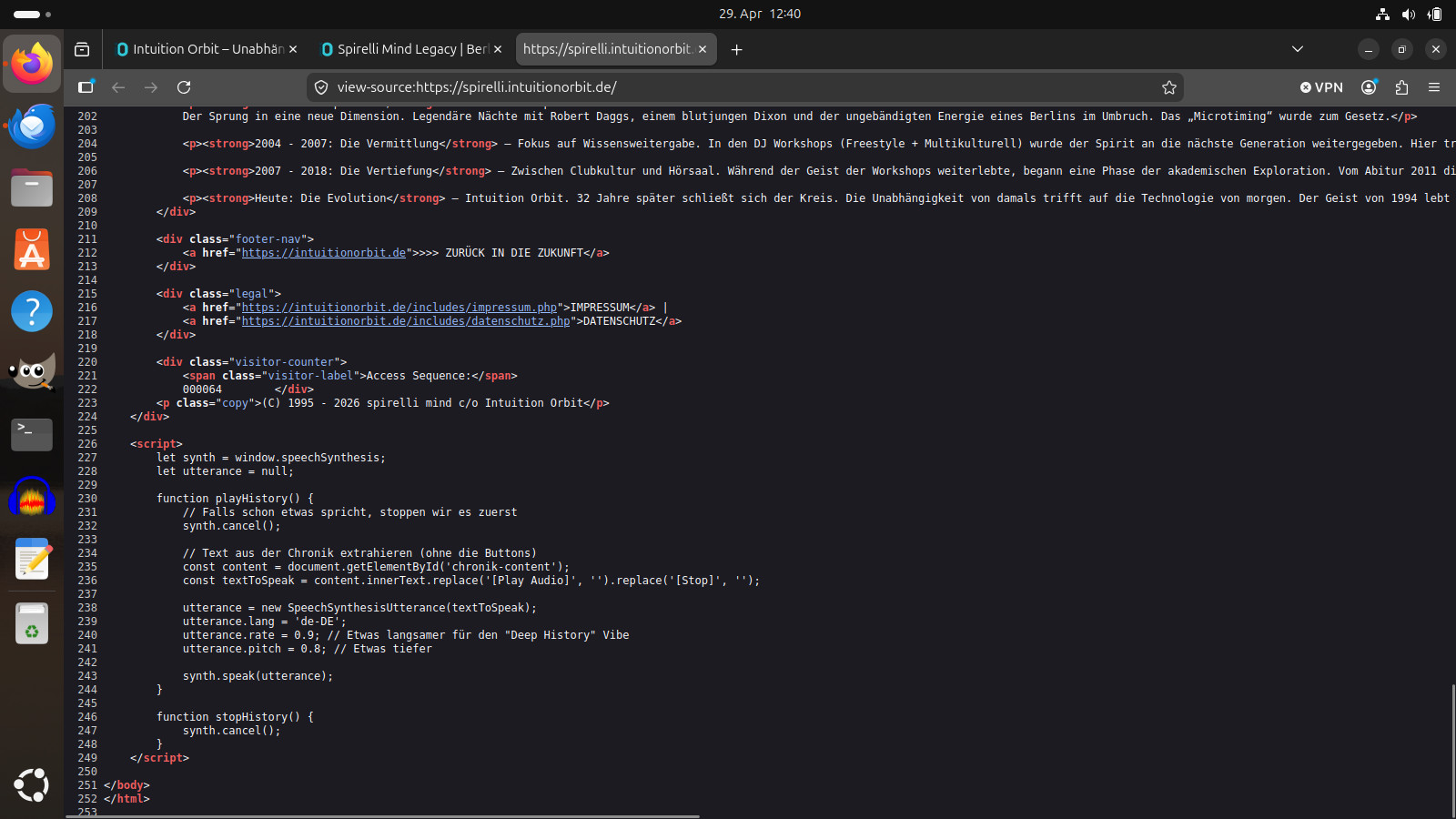The height and width of the screenshot is (819, 1456).
Task: Expand the list all tabs chevron
Action: (x=1298, y=49)
